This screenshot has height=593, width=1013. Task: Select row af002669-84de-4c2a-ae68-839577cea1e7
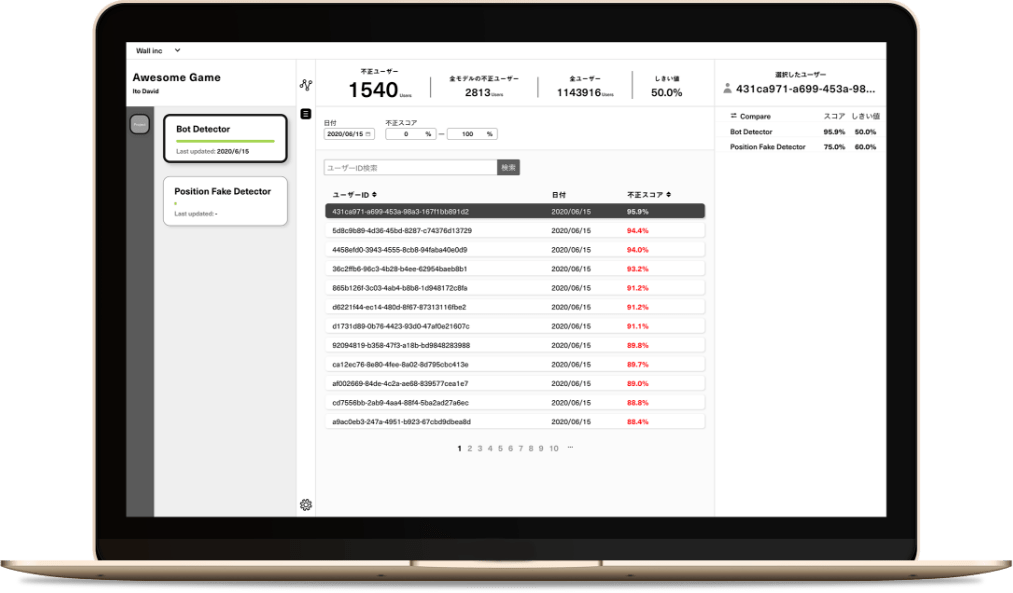click(x=515, y=384)
